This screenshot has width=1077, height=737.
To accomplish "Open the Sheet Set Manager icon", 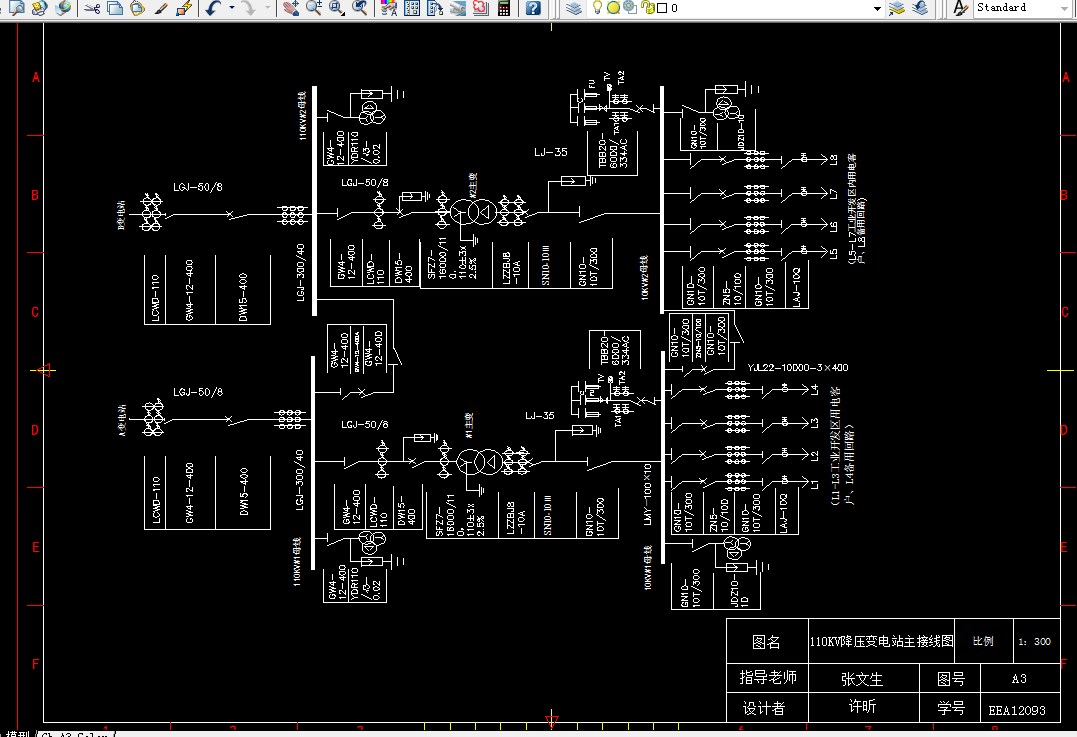I will 457,8.
